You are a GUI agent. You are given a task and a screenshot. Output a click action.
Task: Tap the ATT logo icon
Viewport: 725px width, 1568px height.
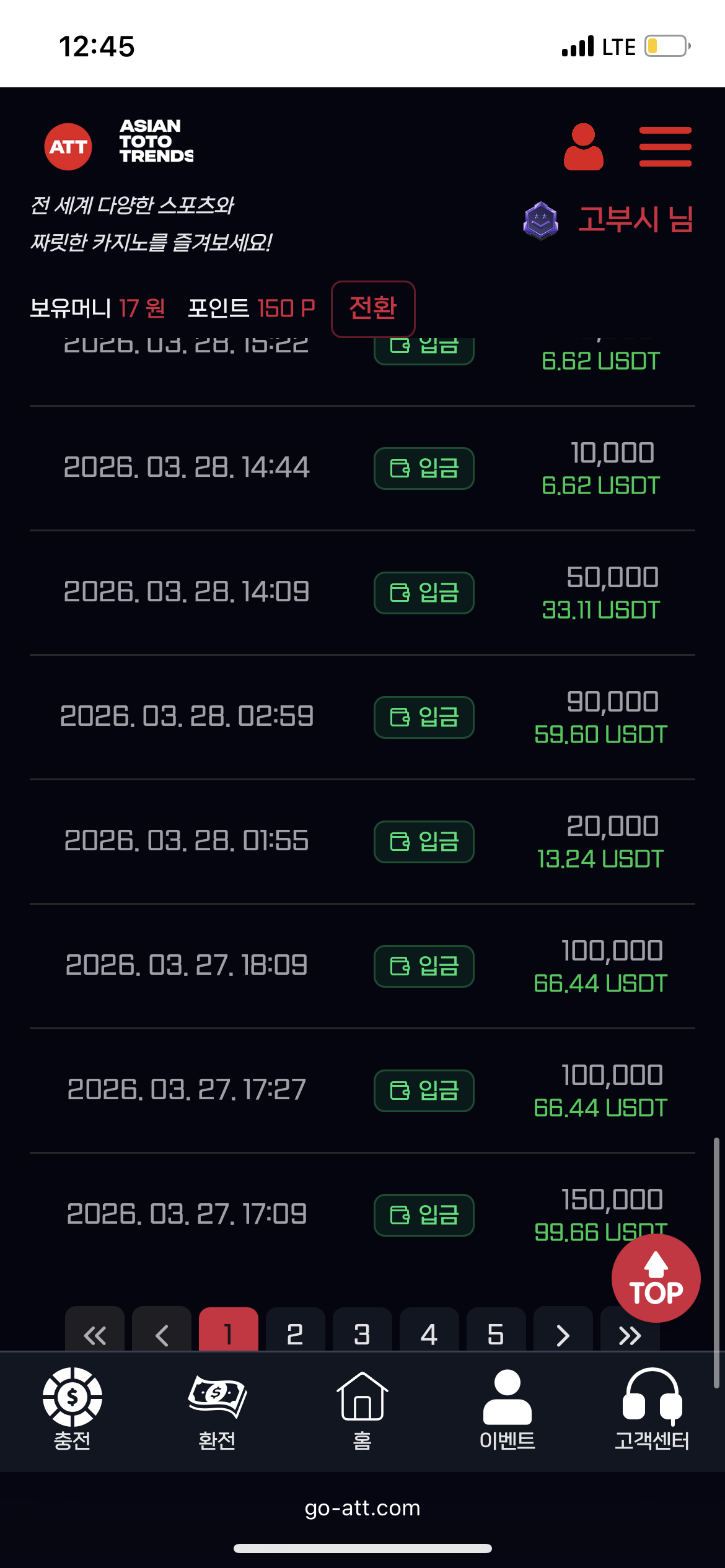point(68,147)
